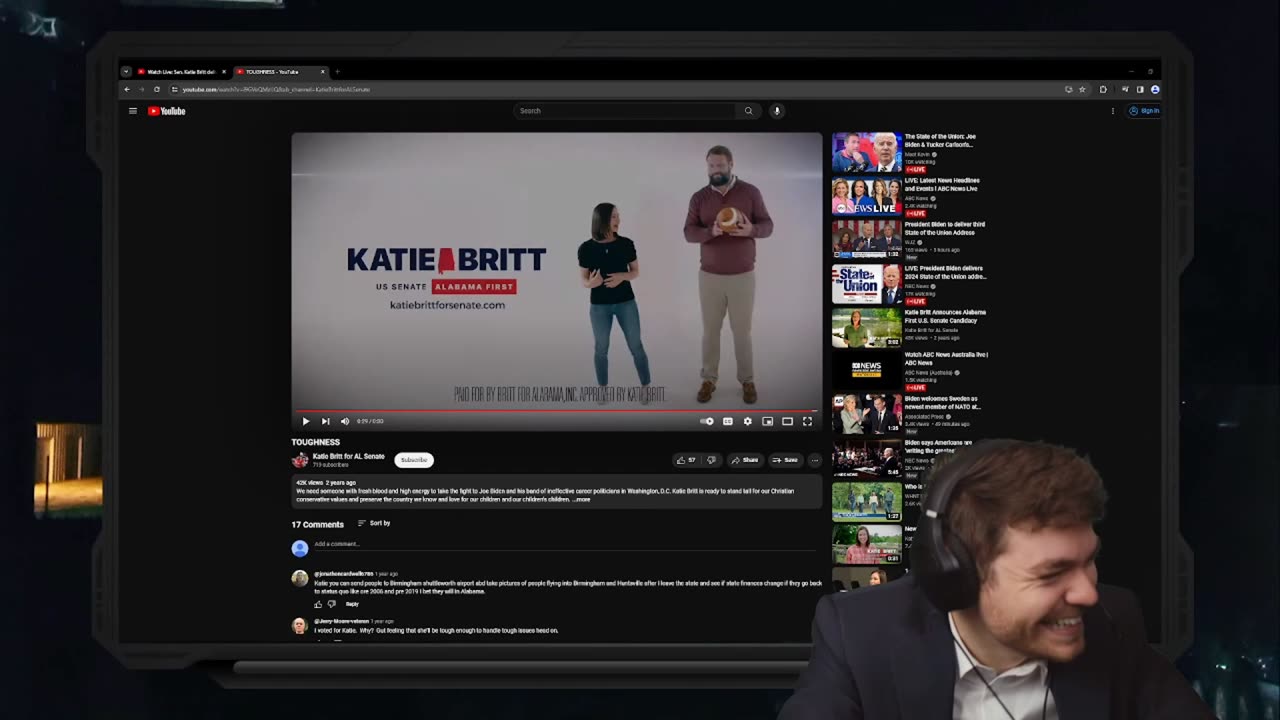Seek on the red video progress bar
Screen dimensions: 1280x720
coord(556,410)
